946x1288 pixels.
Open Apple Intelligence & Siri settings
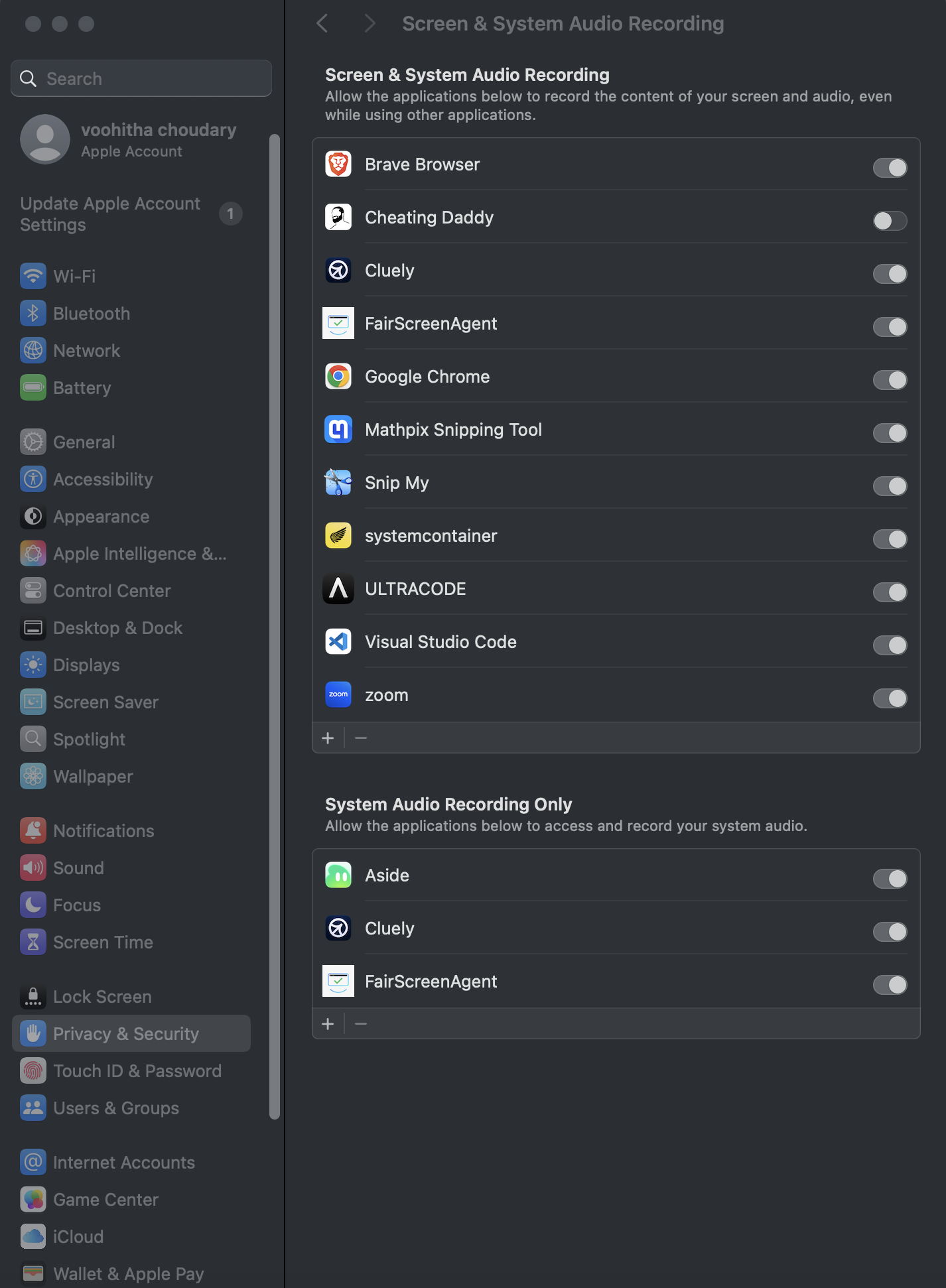coord(131,553)
